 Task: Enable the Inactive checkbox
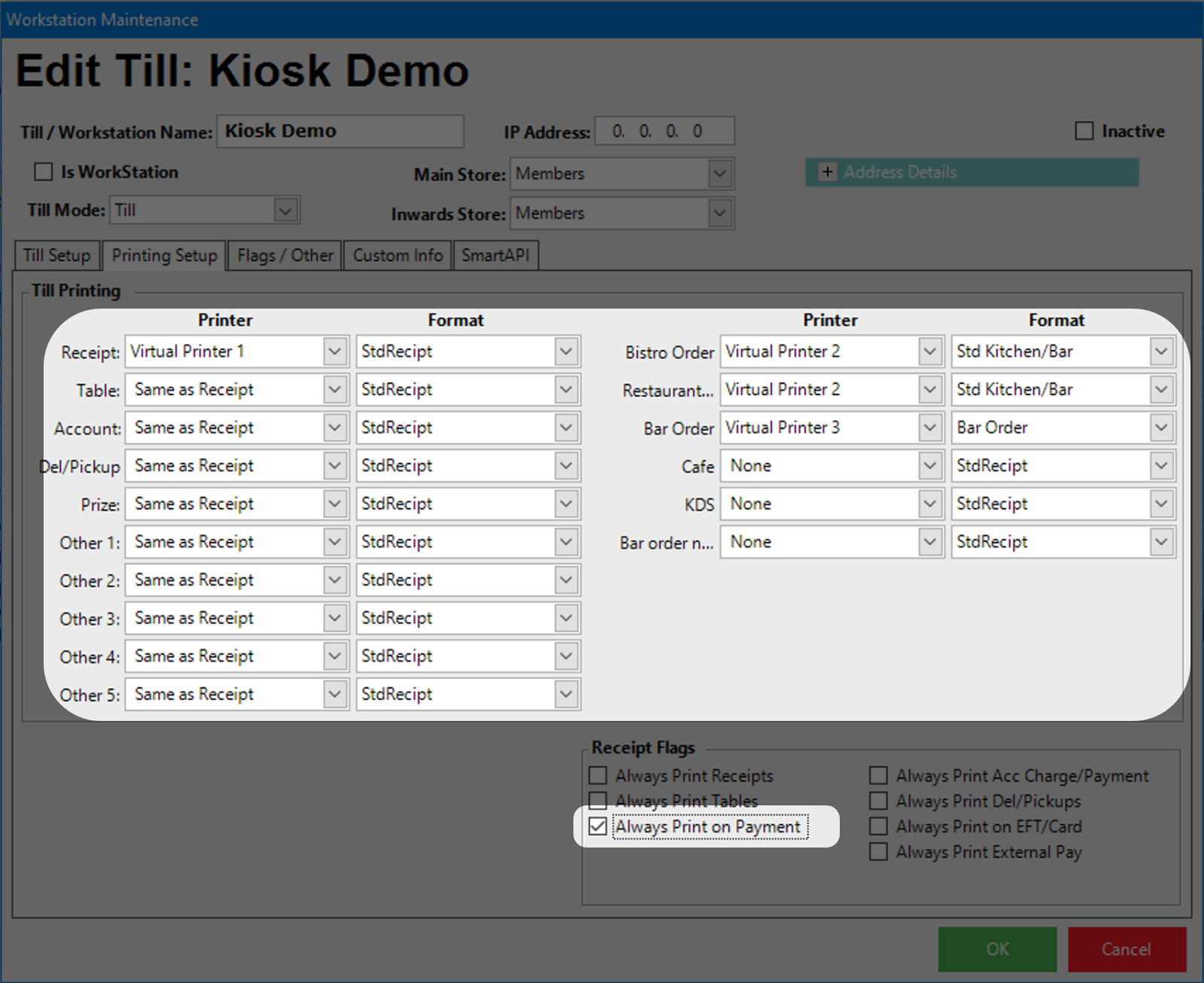pos(1084,131)
